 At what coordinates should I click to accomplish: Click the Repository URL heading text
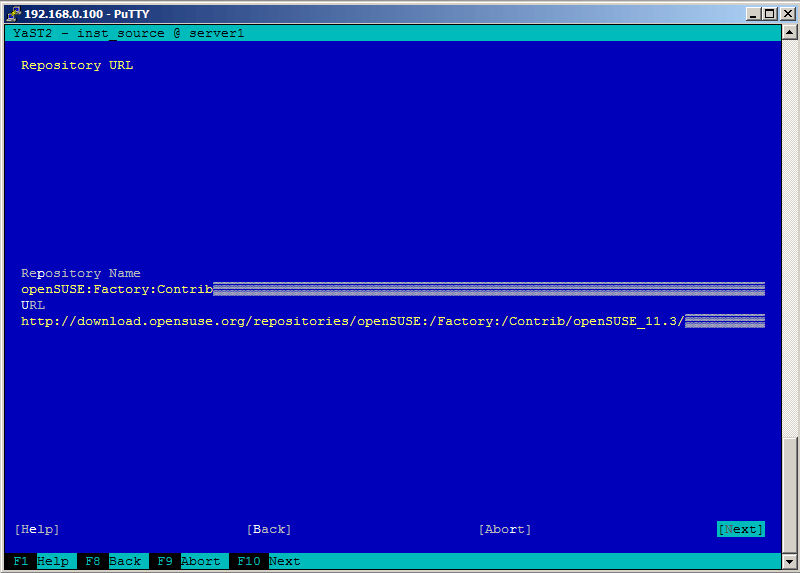click(x=77, y=65)
